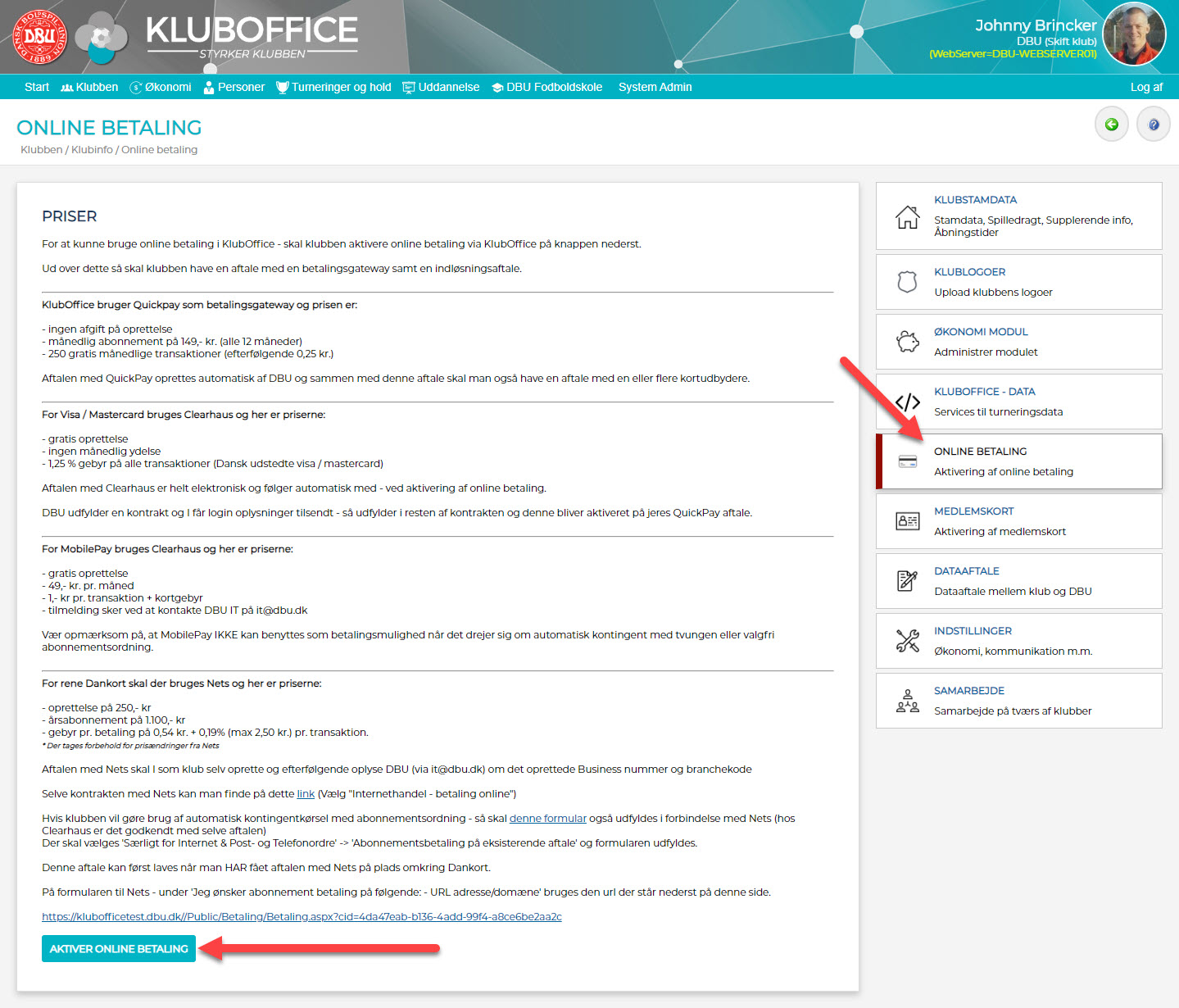
Task: Click the tools Indstillinger icon
Action: click(907, 641)
